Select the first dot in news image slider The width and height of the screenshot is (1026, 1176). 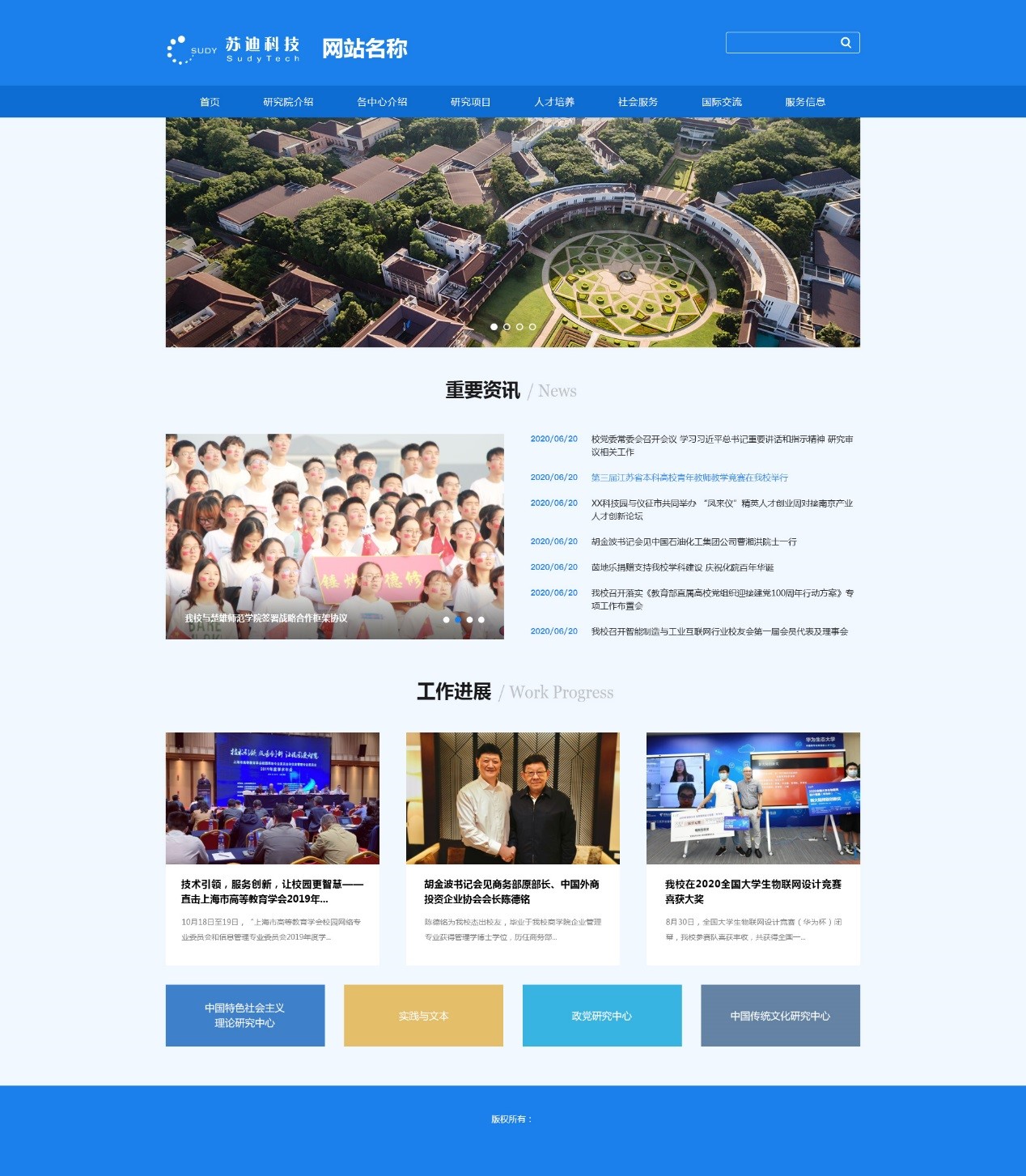[x=446, y=620]
